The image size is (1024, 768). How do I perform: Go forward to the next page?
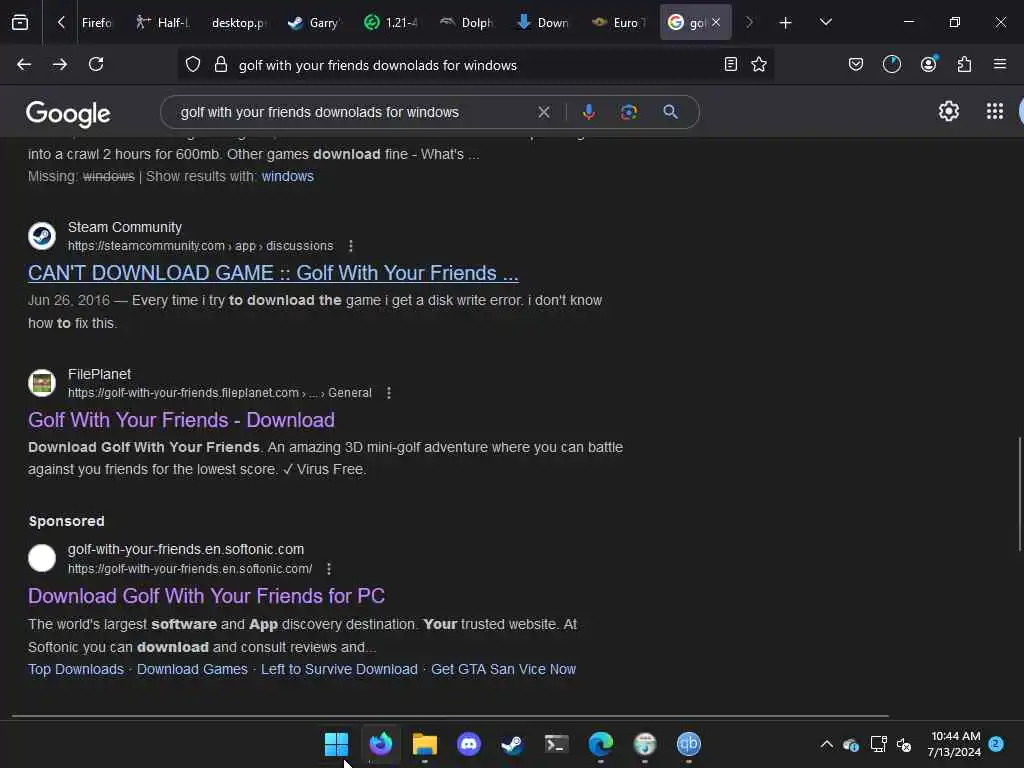[60, 64]
